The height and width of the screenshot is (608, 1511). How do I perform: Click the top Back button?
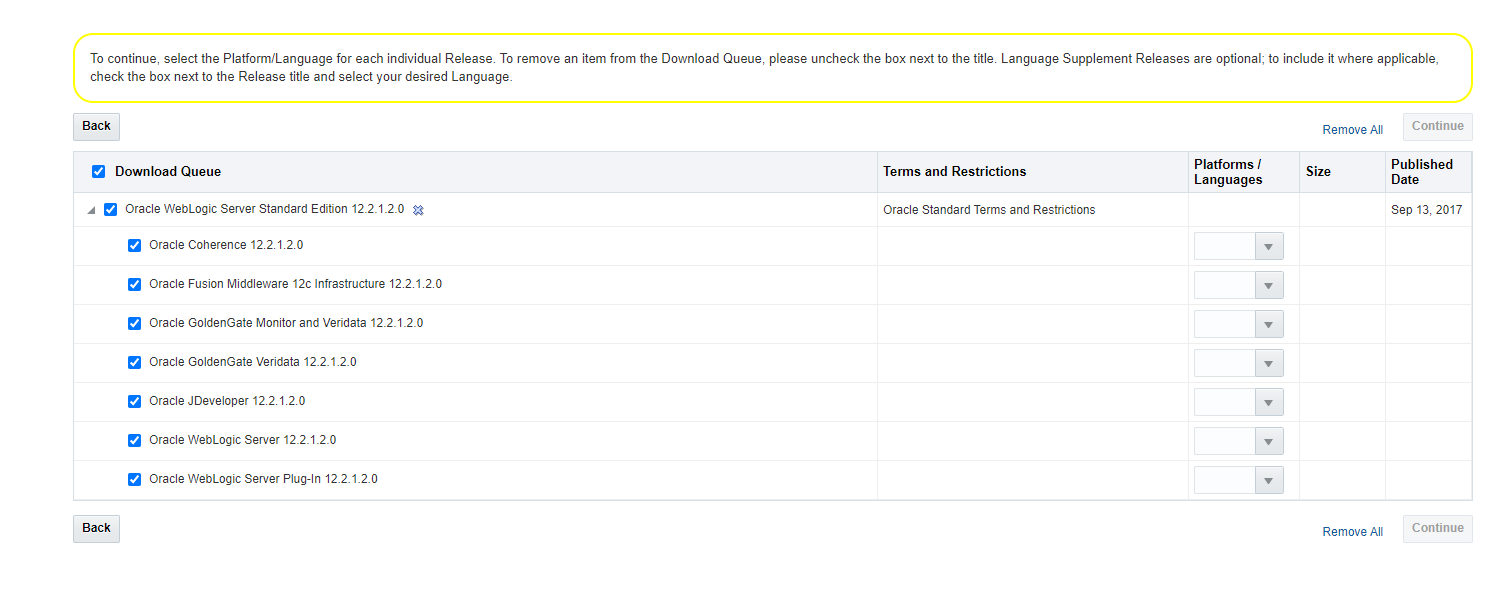tap(96, 127)
